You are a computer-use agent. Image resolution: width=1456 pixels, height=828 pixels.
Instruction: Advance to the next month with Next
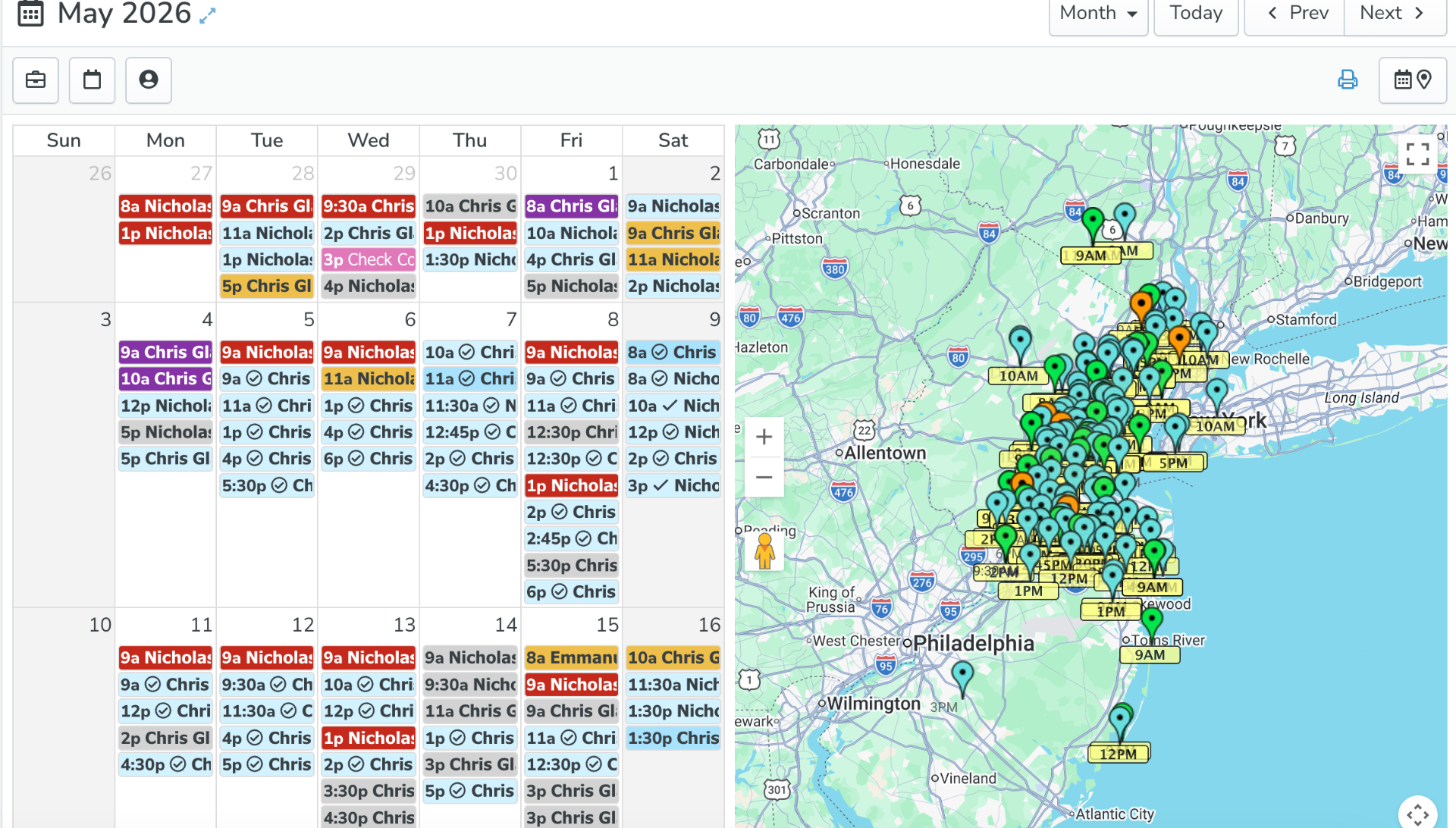pyautogui.click(x=1394, y=14)
